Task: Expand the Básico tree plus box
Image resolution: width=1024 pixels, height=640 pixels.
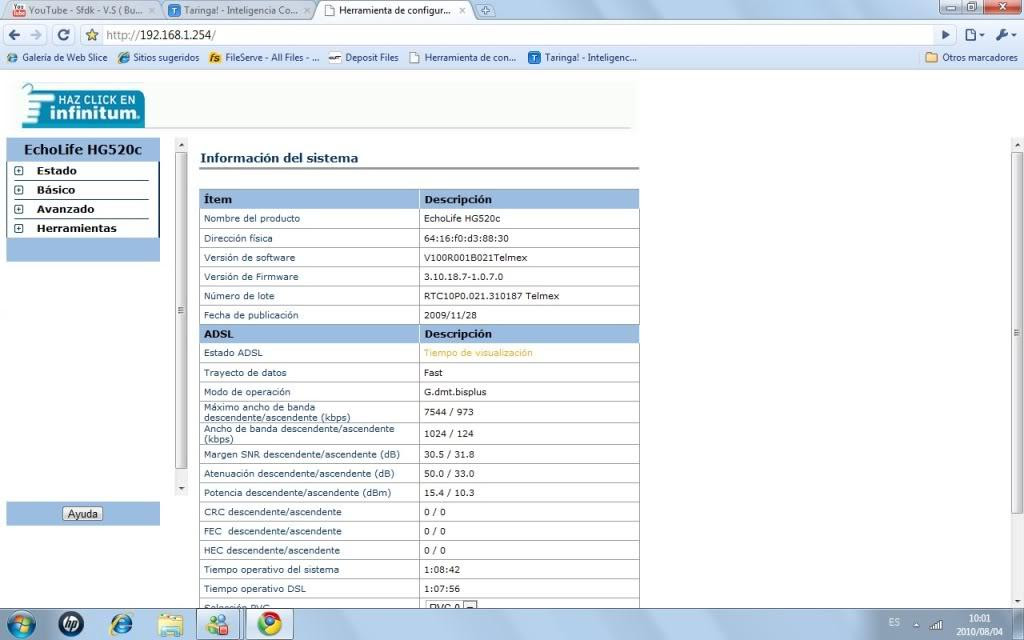Action: point(19,190)
